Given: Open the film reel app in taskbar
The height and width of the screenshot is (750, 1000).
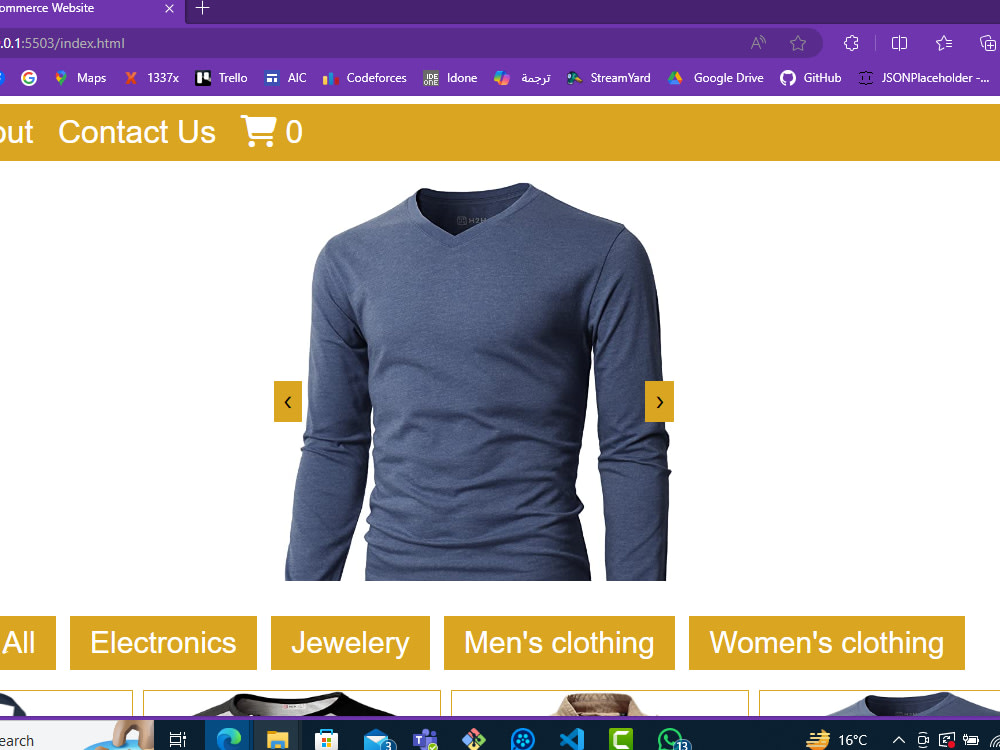Looking at the screenshot, I should [x=522, y=740].
